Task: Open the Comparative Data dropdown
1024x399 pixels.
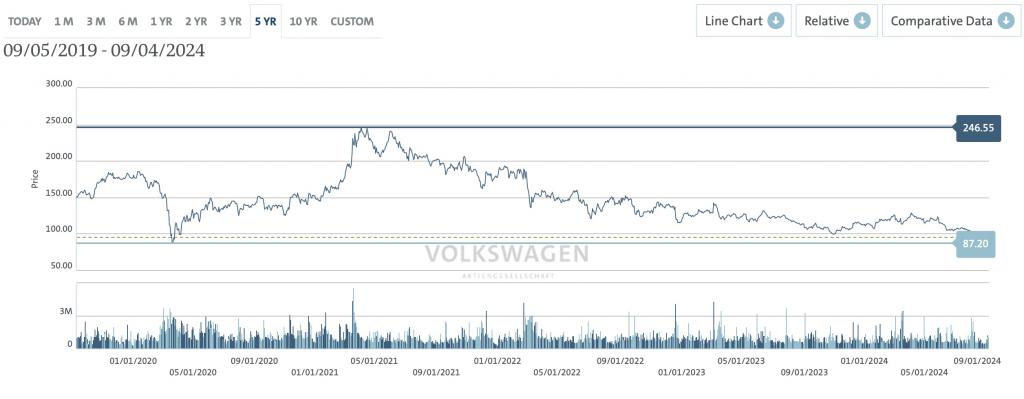Action: tap(952, 21)
